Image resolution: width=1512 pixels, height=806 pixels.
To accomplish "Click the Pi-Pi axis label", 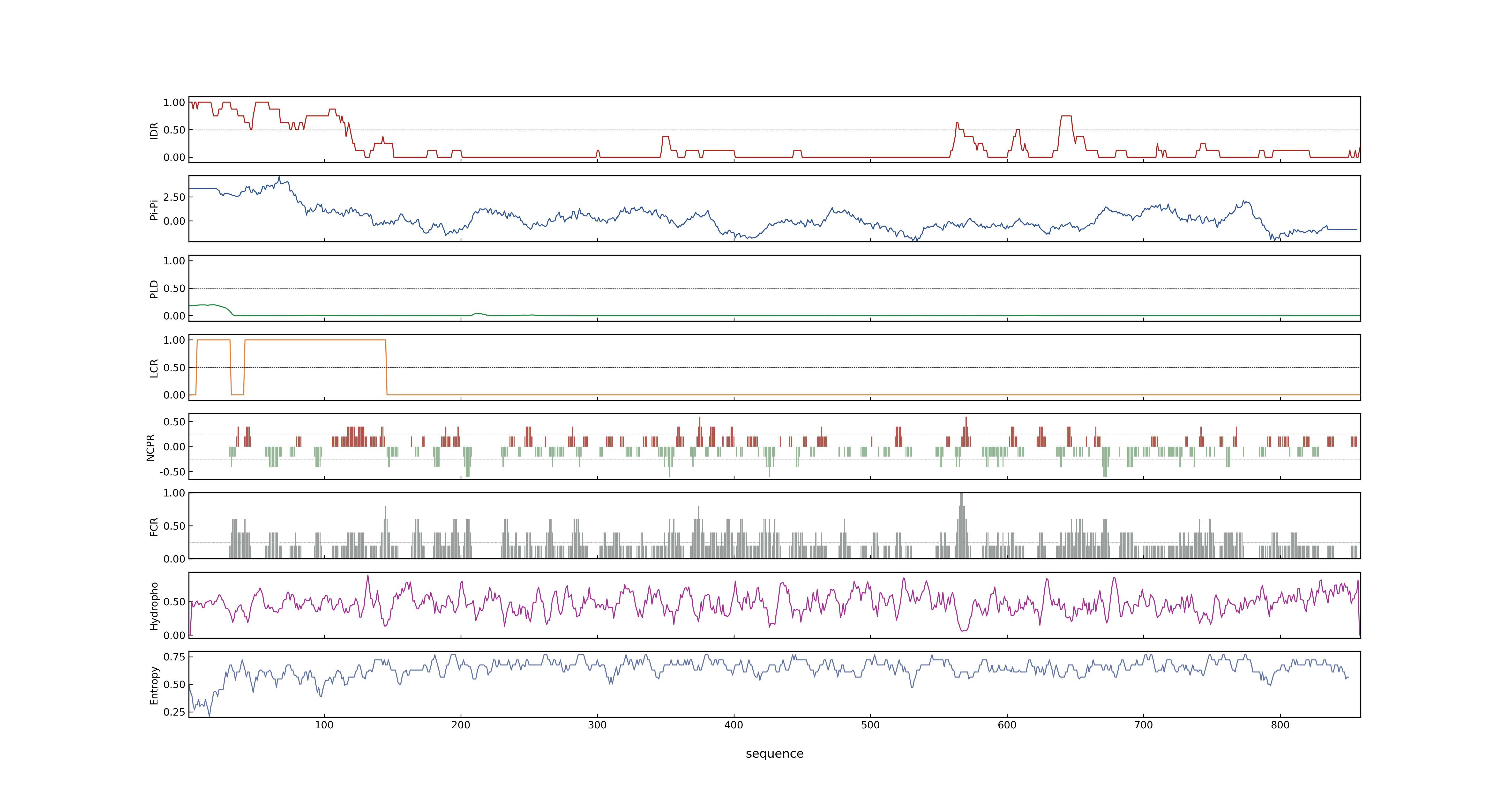I will [154, 209].
